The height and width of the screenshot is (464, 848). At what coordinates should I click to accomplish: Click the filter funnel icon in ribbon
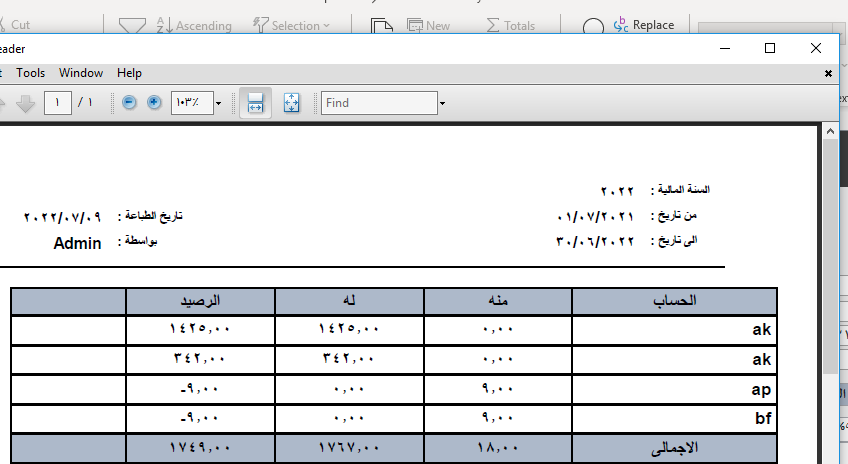(x=132, y=26)
